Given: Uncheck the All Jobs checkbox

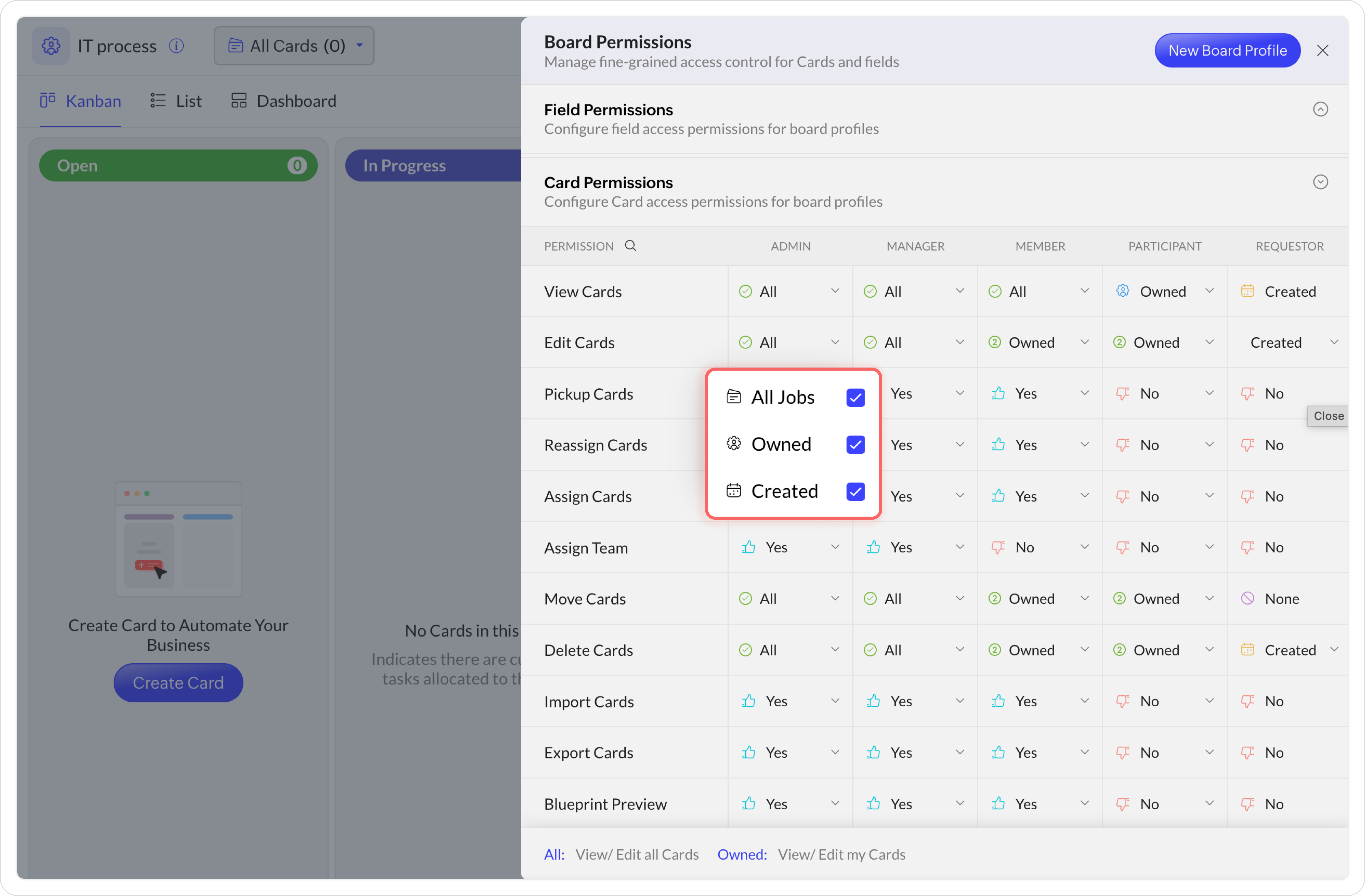Looking at the screenshot, I should pyautogui.click(x=855, y=397).
